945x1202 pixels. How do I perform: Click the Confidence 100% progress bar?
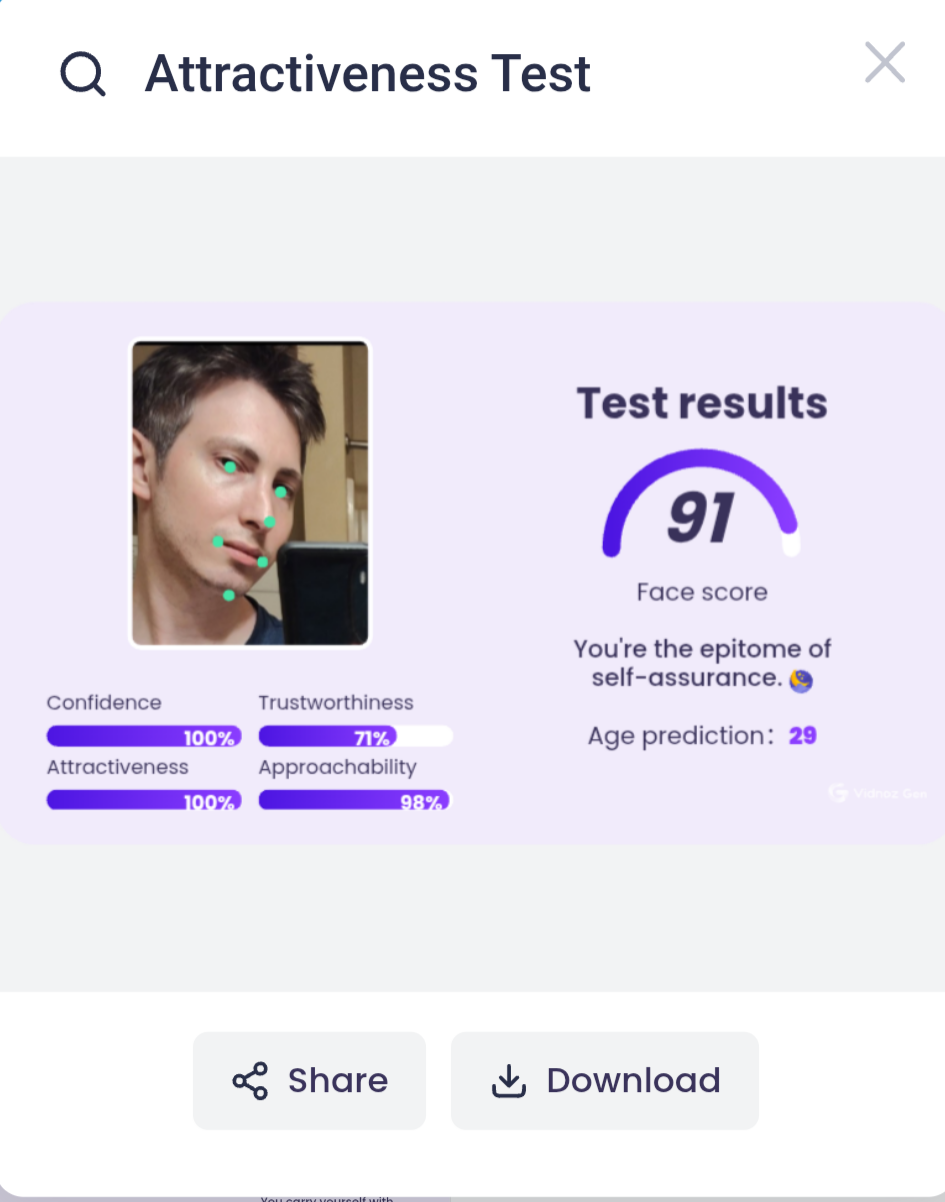tap(144, 737)
